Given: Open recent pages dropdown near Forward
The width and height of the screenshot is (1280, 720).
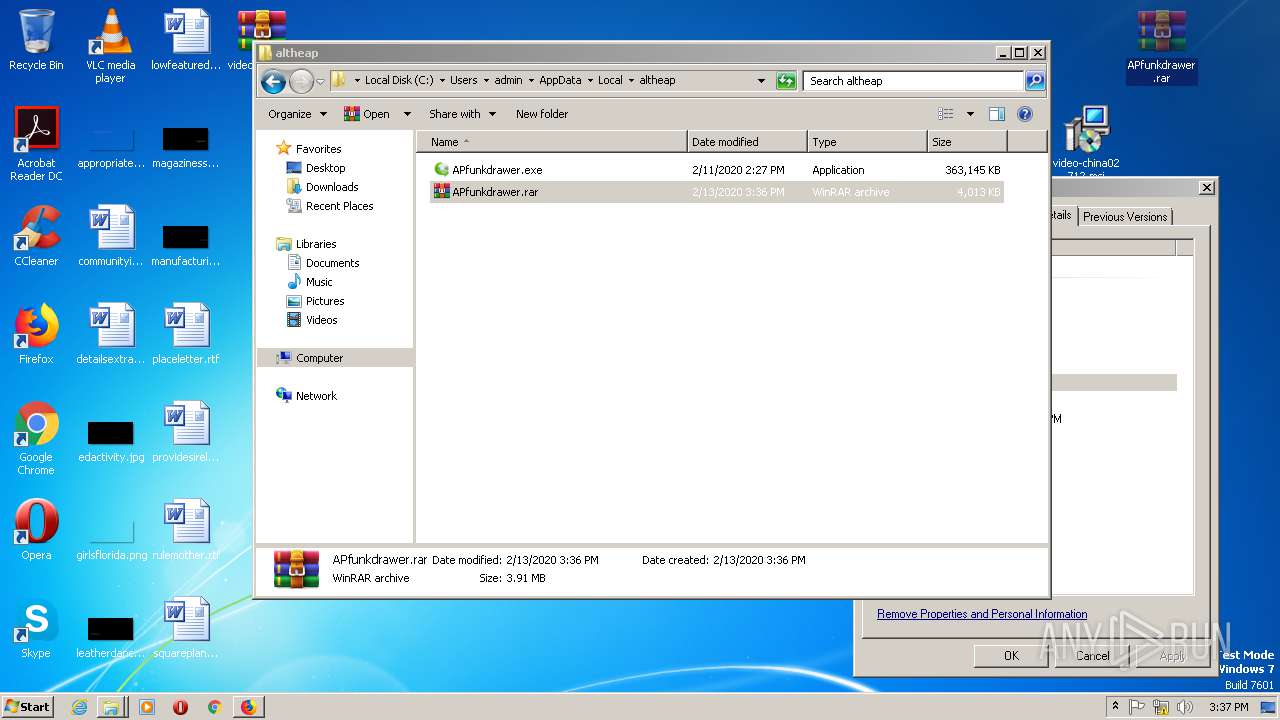Looking at the screenshot, I should (320, 81).
